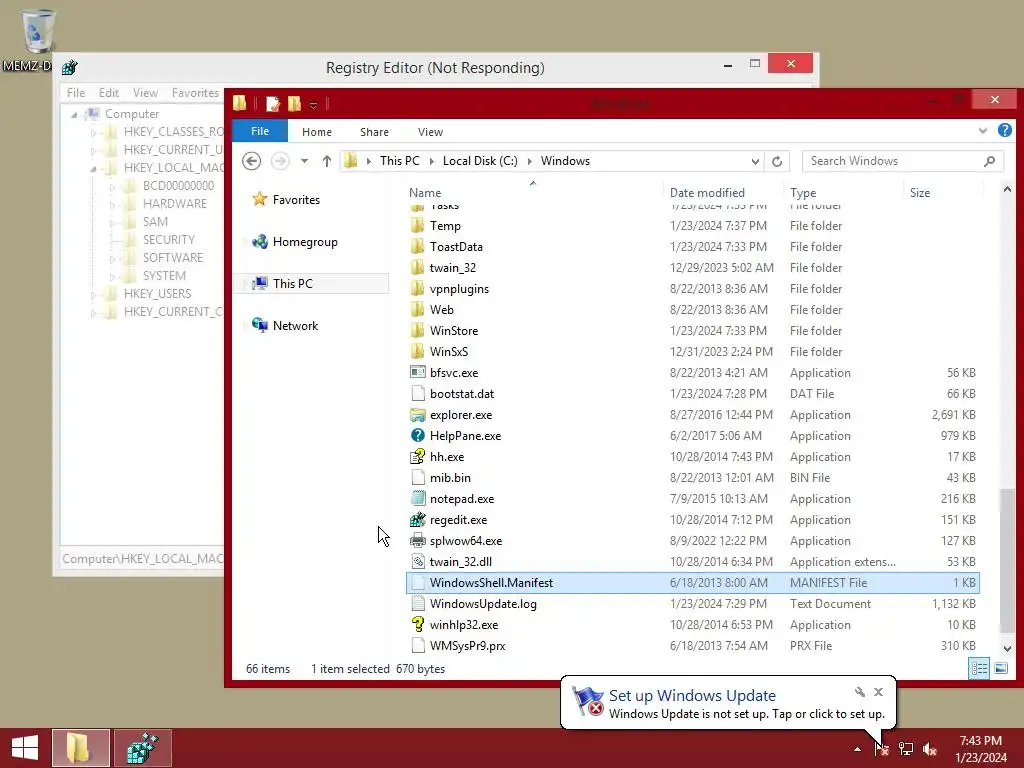The width and height of the screenshot is (1024, 768).
Task: Expand the ribbon with the chevron
Action: click(982, 131)
